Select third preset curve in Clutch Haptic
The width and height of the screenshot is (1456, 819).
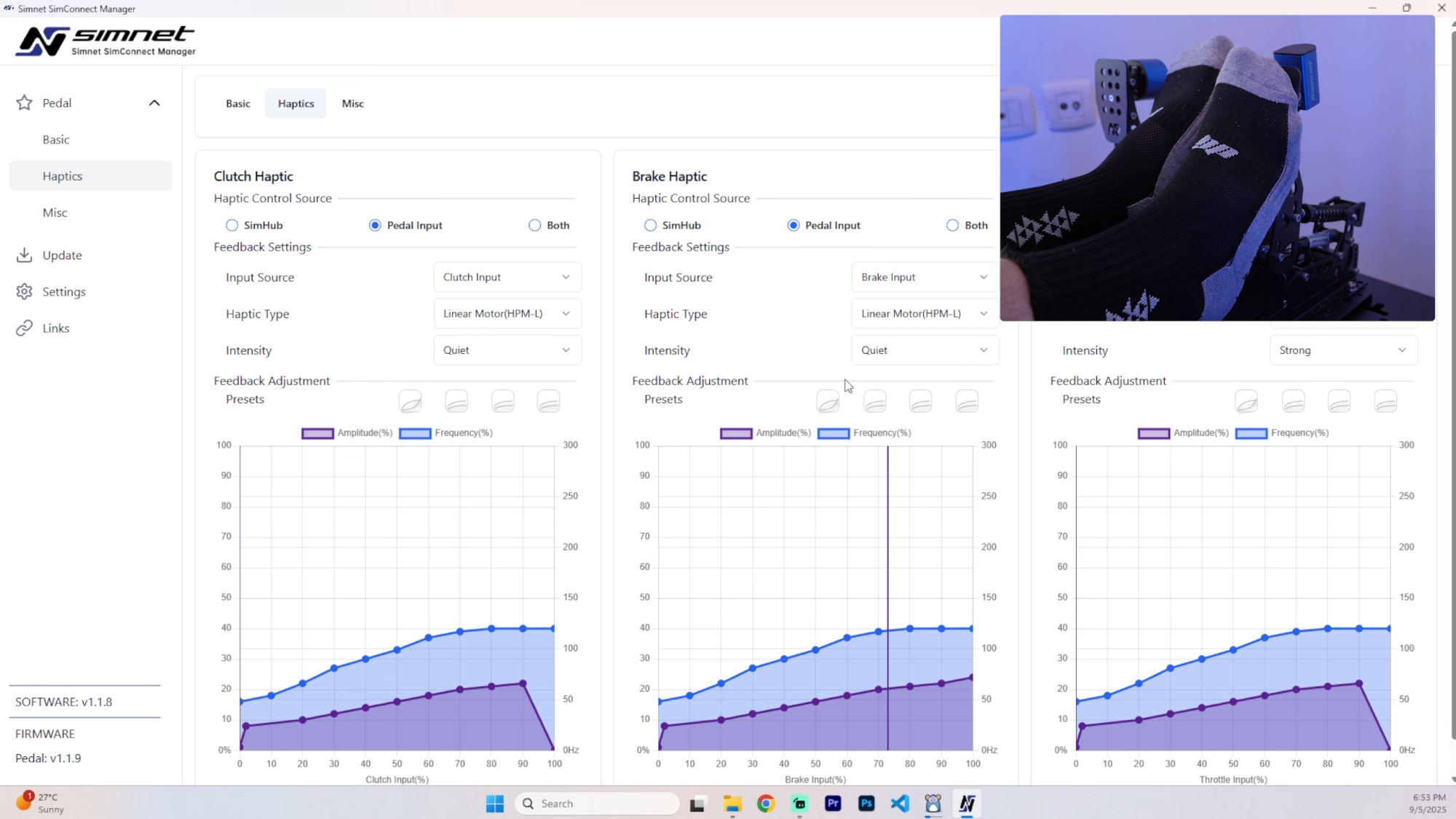502,401
